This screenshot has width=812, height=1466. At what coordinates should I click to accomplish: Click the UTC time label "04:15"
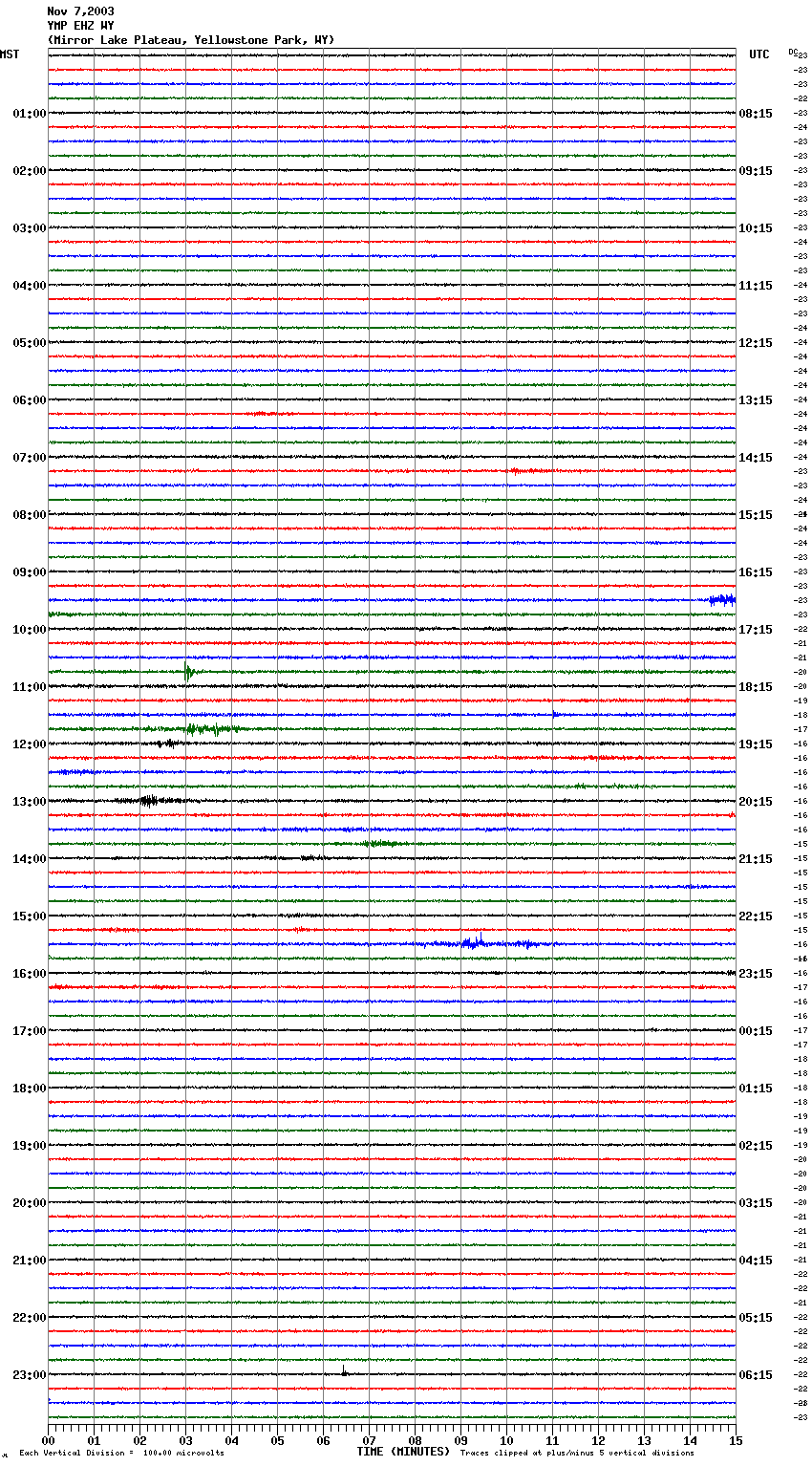(756, 1261)
